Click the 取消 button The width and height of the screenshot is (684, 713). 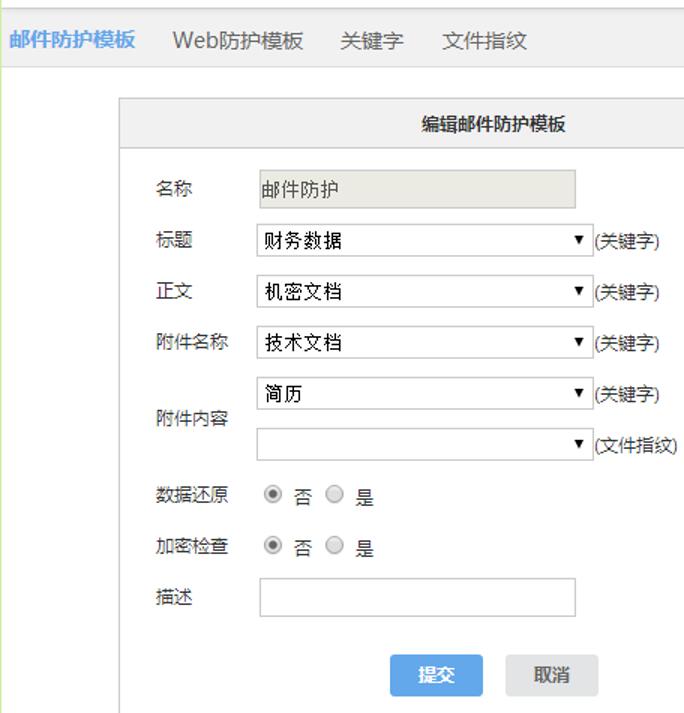click(551, 676)
